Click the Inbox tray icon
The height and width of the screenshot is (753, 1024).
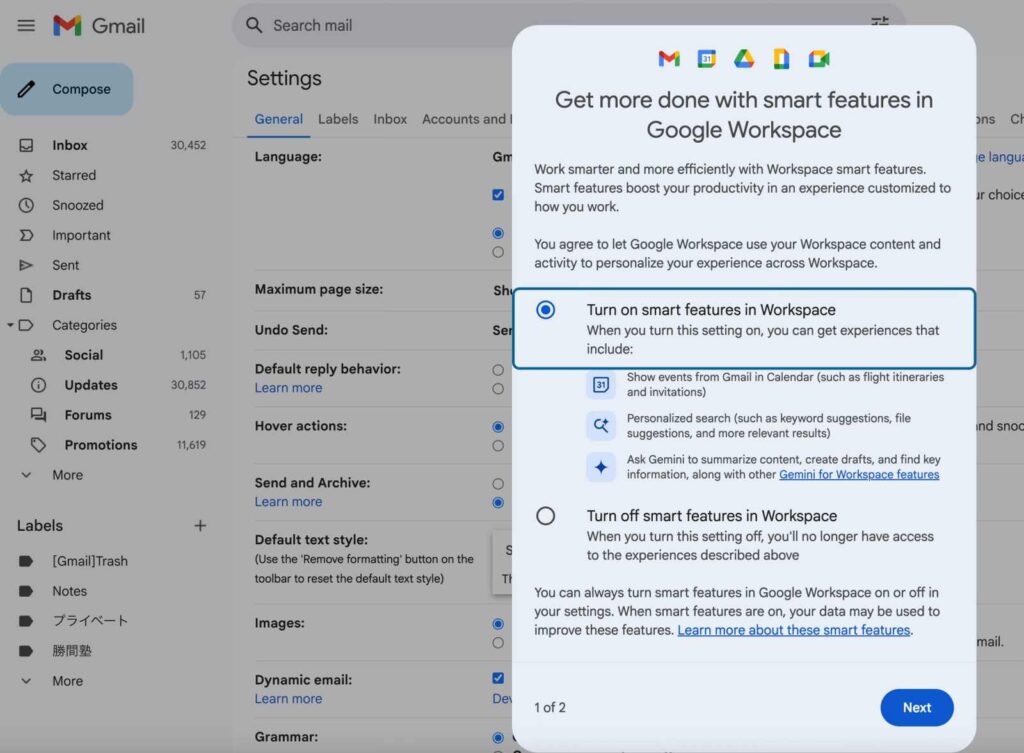pyautogui.click(x=26, y=145)
